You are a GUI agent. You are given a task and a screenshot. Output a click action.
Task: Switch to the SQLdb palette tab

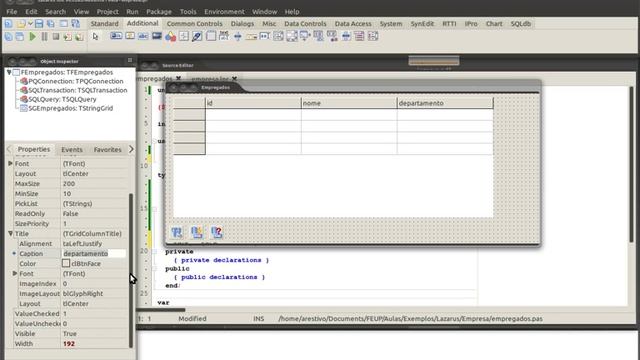point(521,24)
